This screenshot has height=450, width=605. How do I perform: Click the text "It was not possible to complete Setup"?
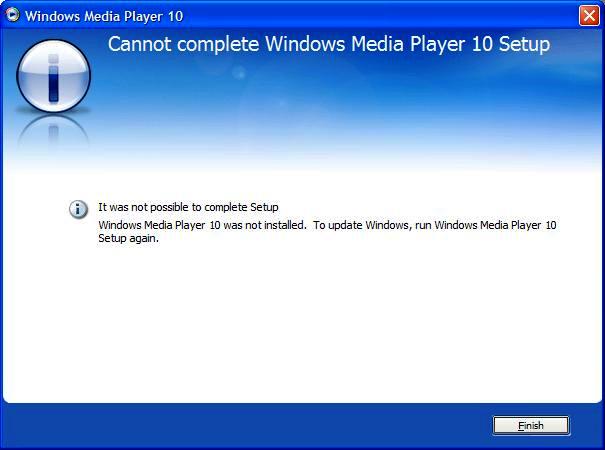[188, 207]
